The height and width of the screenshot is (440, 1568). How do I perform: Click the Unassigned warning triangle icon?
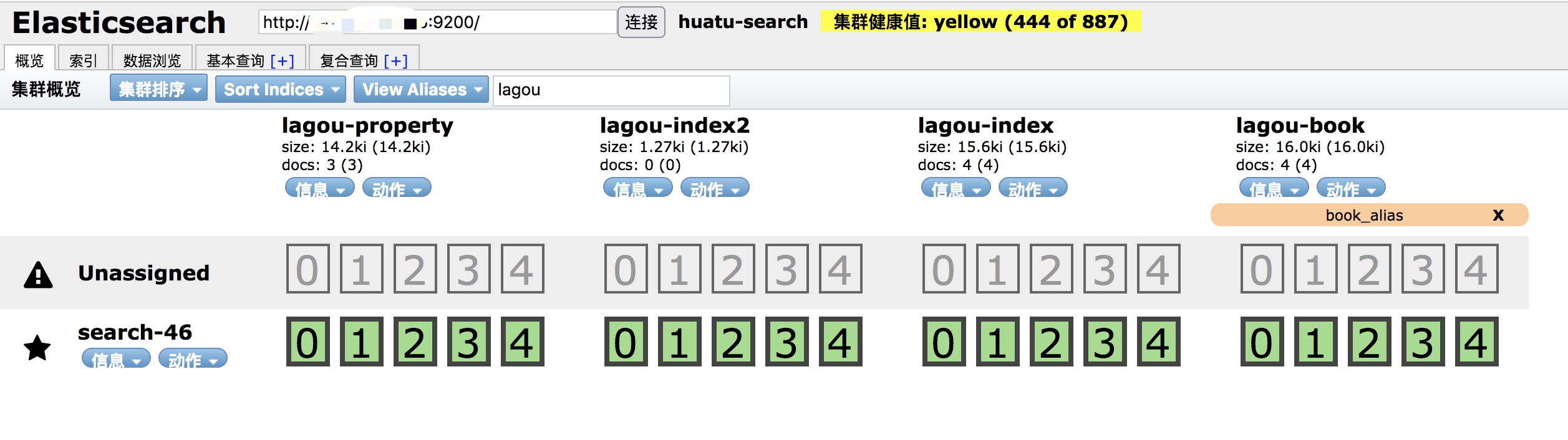[x=38, y=274]
